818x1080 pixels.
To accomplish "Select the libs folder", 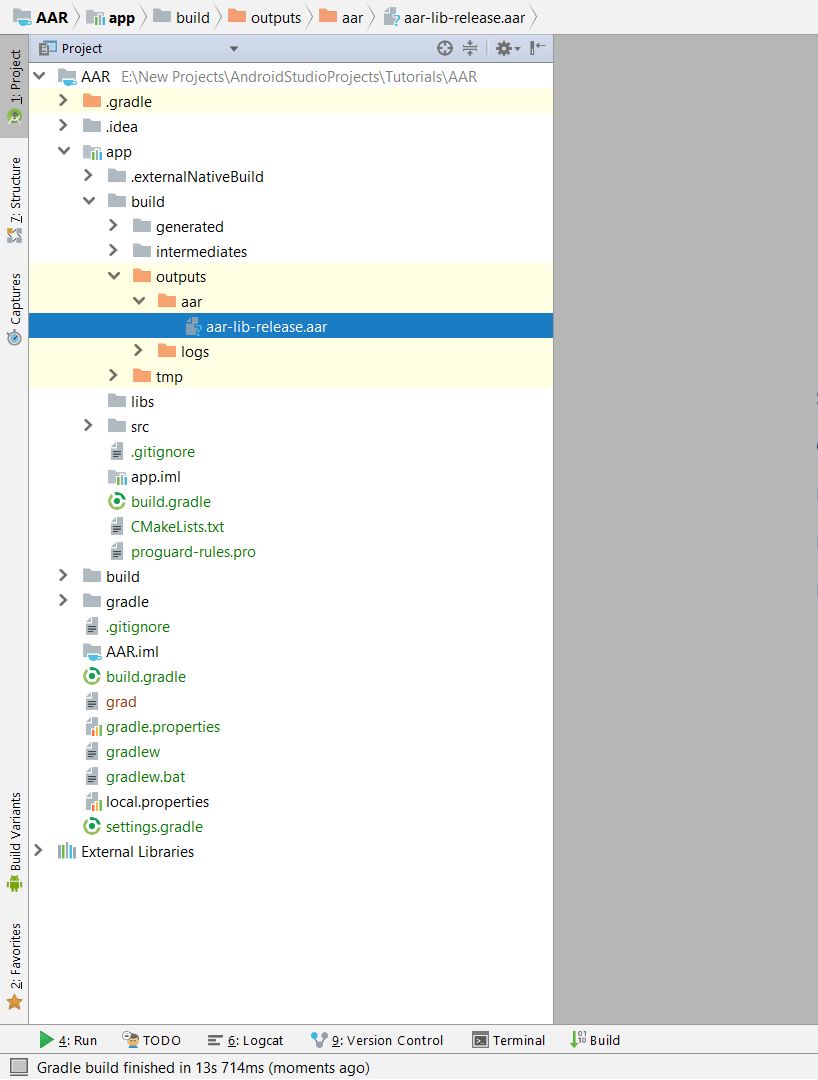I will (x=291, y=402).
